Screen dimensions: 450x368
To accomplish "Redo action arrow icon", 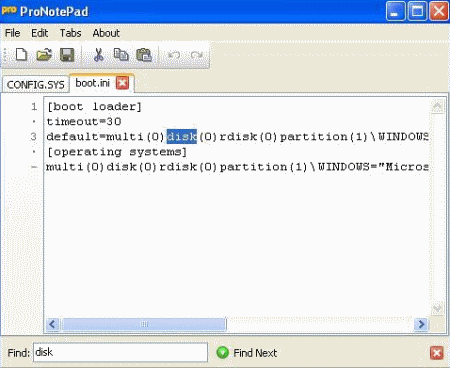I will click(197, 55).
